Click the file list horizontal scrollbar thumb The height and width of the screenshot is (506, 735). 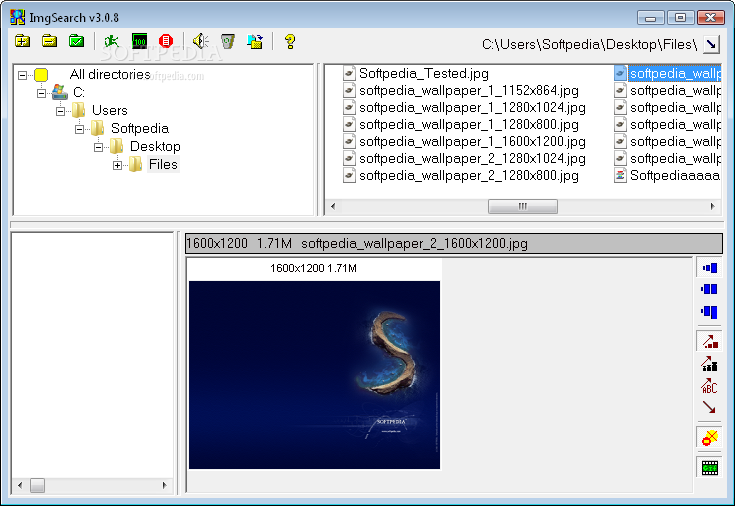tap(523, 206)
